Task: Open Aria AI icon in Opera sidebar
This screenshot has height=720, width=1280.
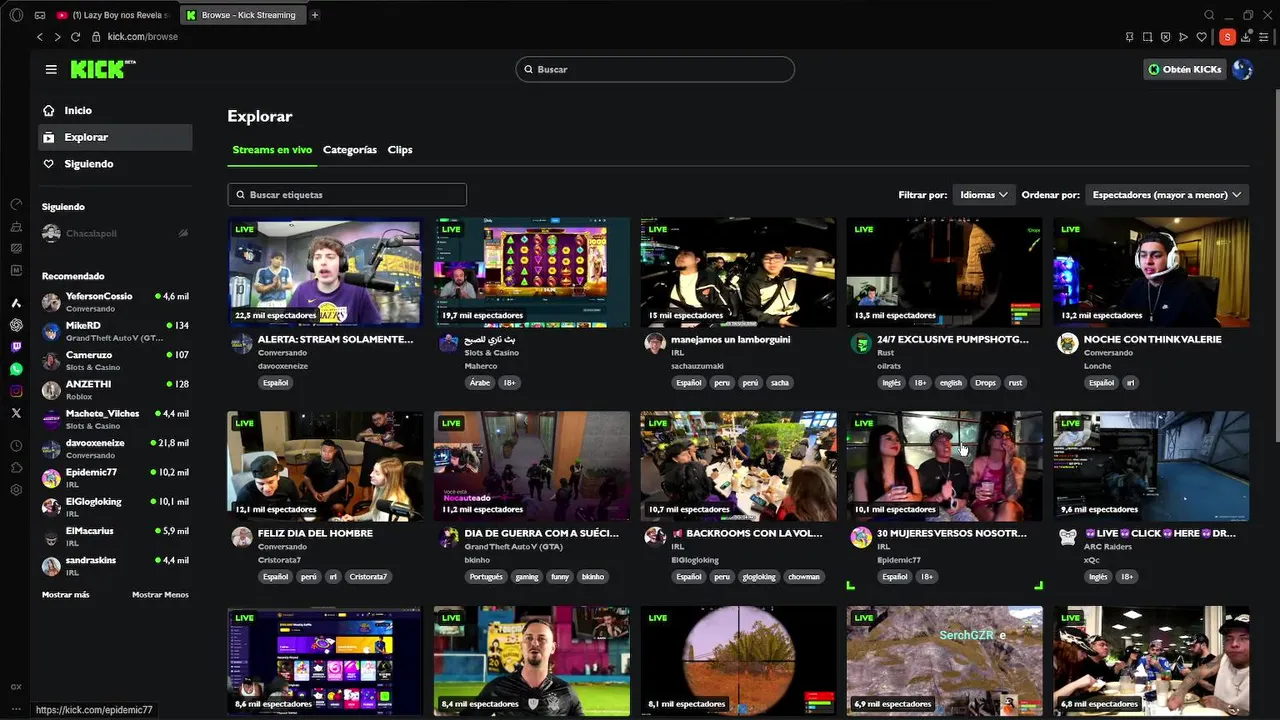Action: [16, 303]
